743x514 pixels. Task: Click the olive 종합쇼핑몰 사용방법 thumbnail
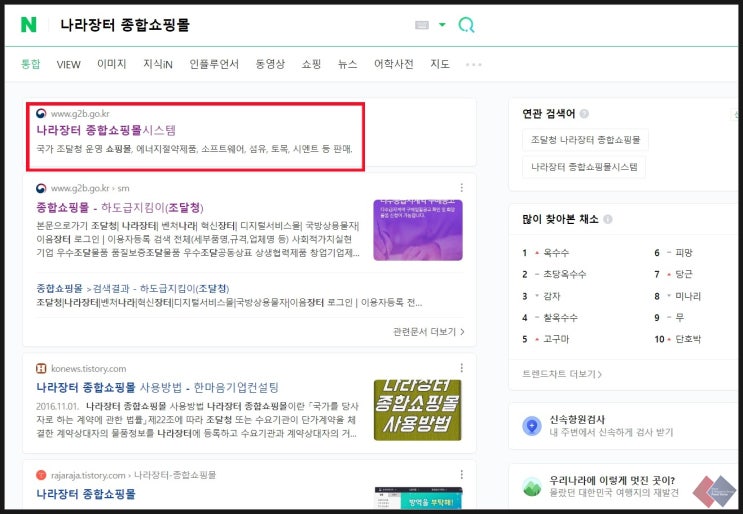pyautogui.click(x=417, y=410)
